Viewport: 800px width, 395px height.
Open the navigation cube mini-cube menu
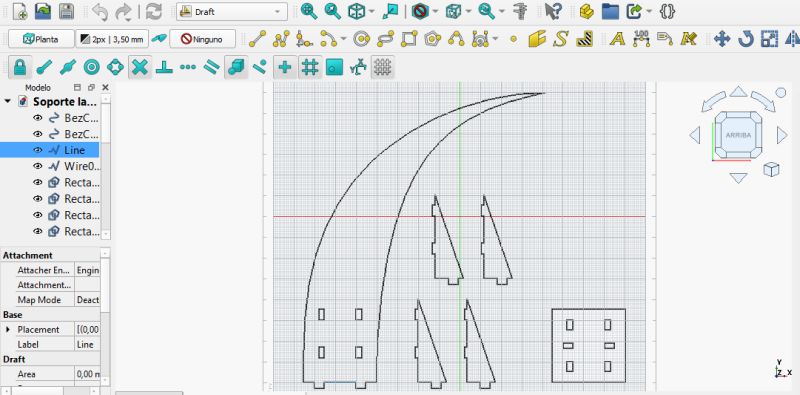point(771,169)
